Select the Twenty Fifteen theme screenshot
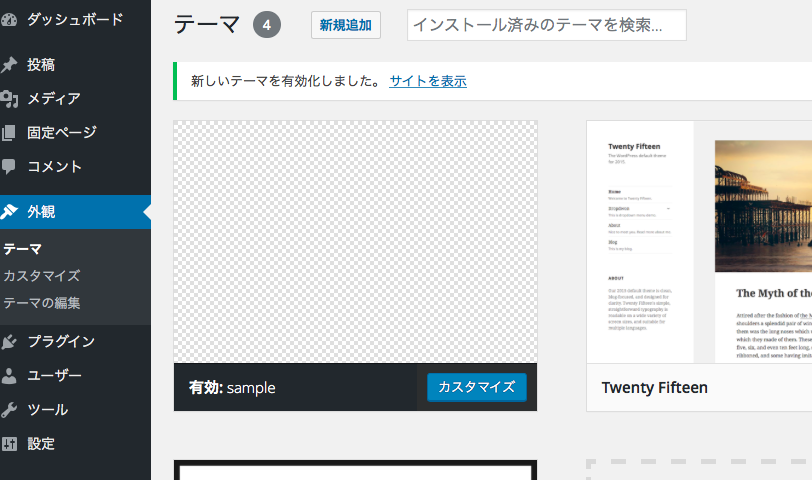The image size is (812, 480). click(x=699, y=242)
